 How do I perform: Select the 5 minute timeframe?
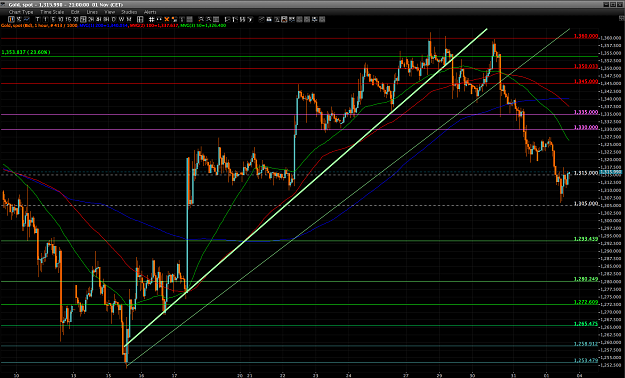coord(53,19)
